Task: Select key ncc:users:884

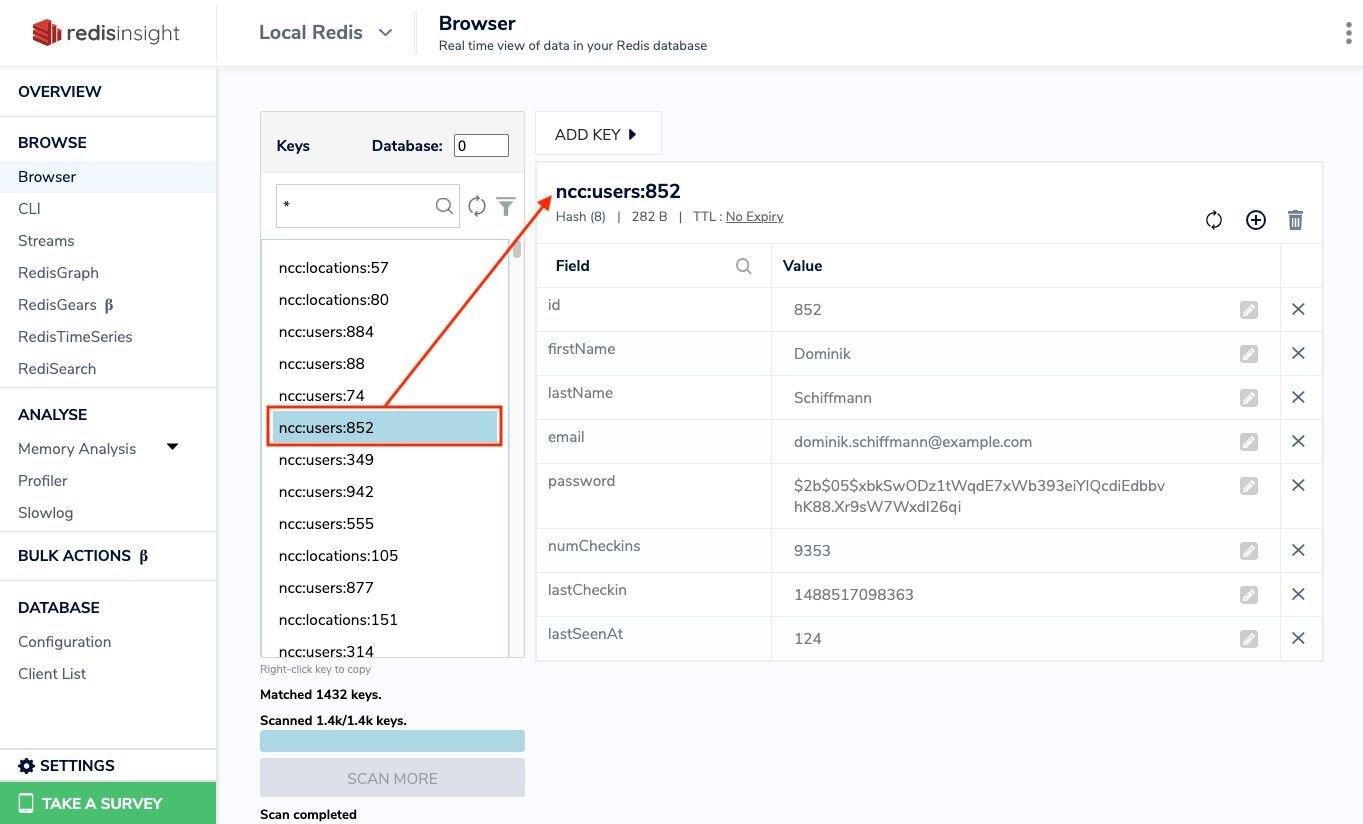Action: coord(326,332)
